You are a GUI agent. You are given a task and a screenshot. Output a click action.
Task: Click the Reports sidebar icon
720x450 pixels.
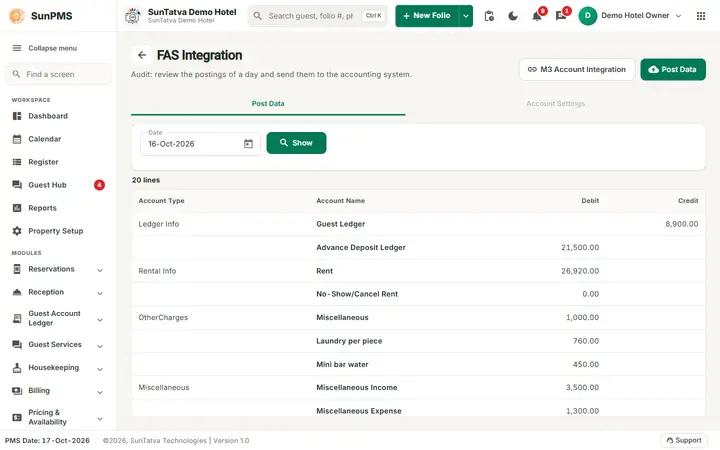click(x=17, y=208)
